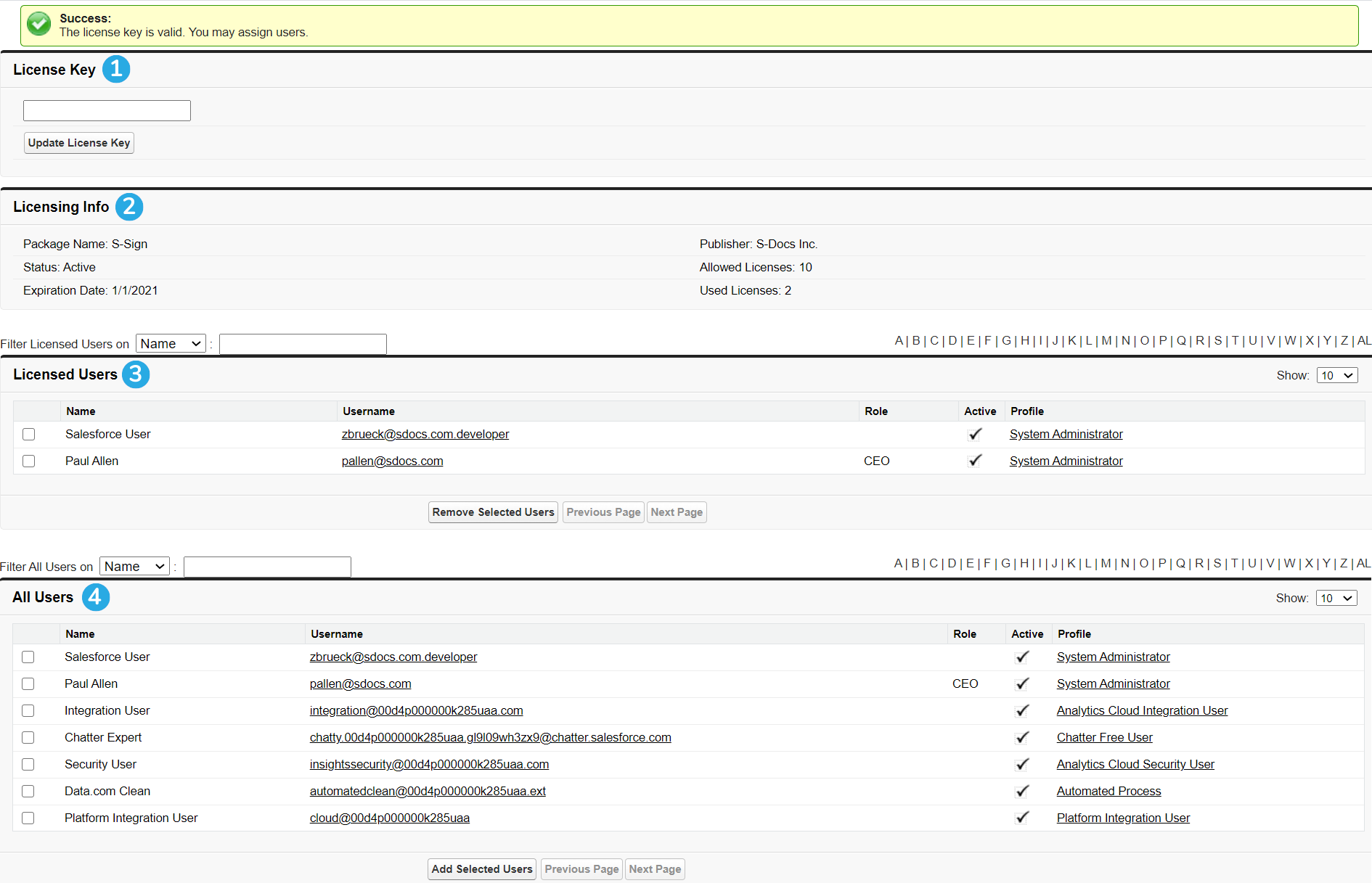Open integration@00d4p000000k285uaa.com username link
The image size is (1372, 883).
[x=416, y=710]
